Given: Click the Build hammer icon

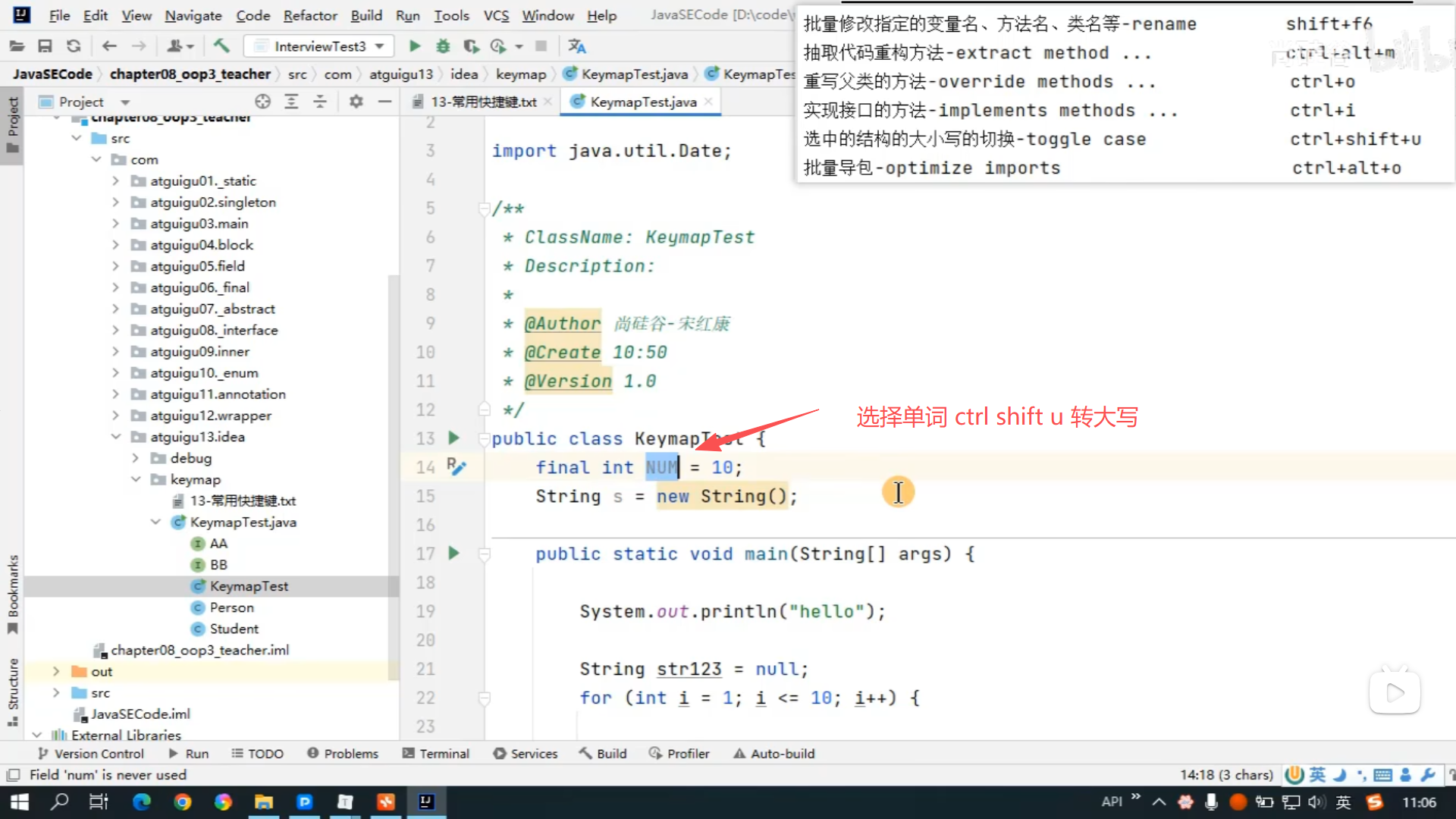Looking at the screenshot, I should [221, 46].
